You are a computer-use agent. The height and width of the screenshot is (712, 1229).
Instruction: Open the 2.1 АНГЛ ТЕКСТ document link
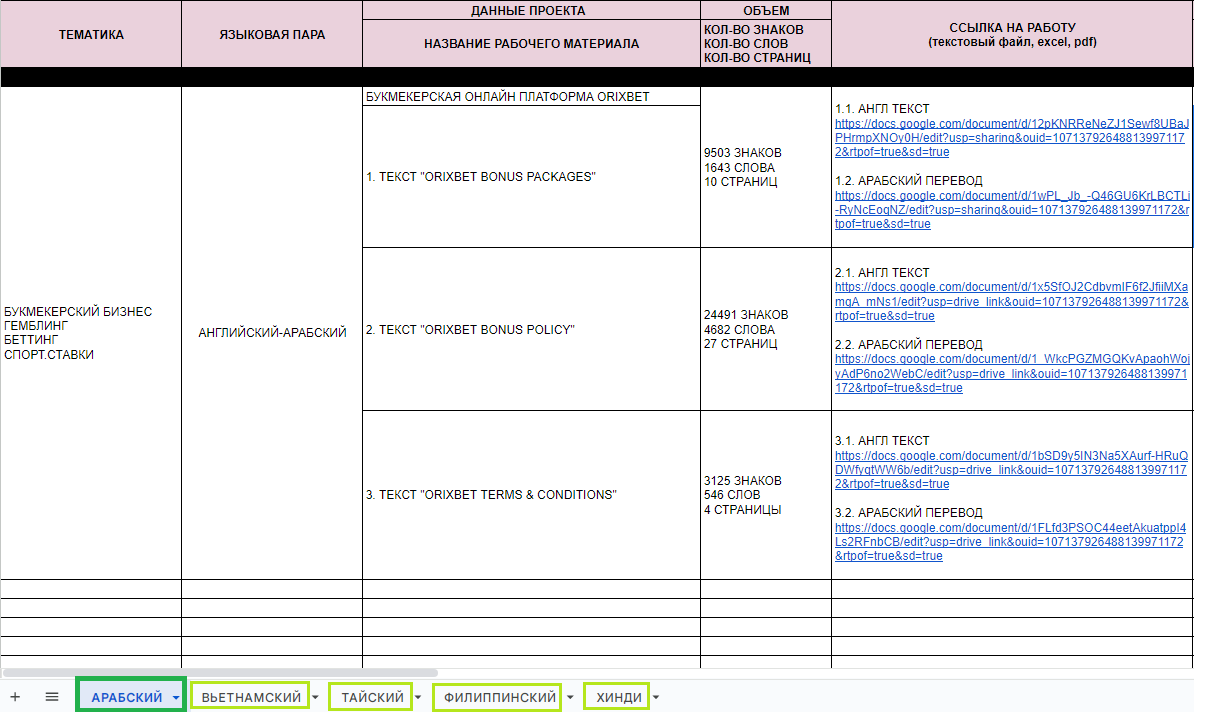click(1012, 301)
